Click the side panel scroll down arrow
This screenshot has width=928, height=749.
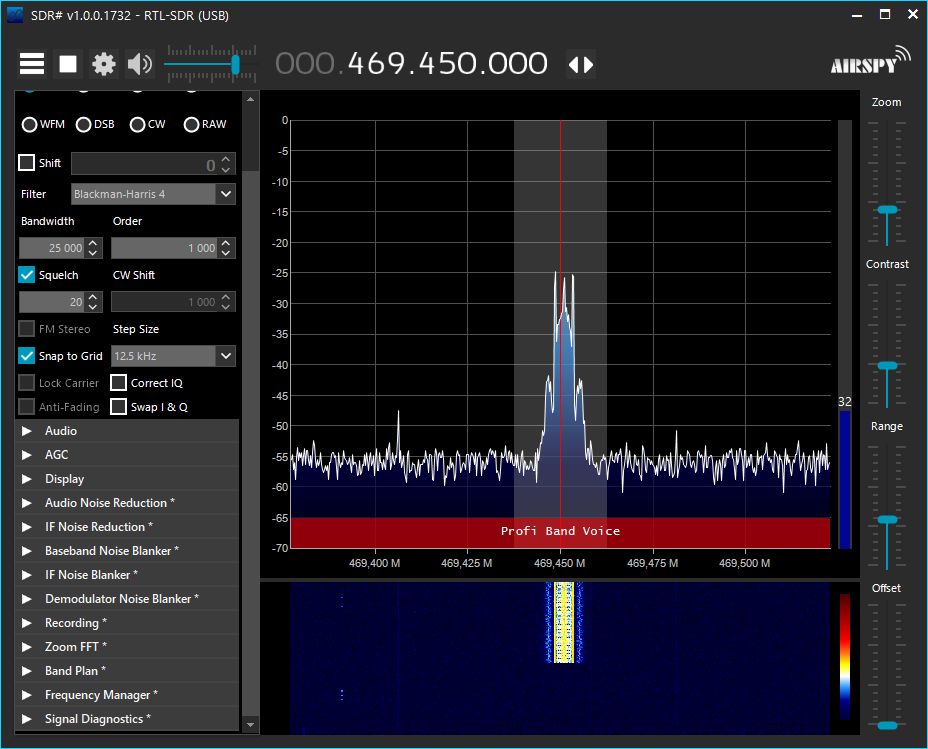pos(250,724)
